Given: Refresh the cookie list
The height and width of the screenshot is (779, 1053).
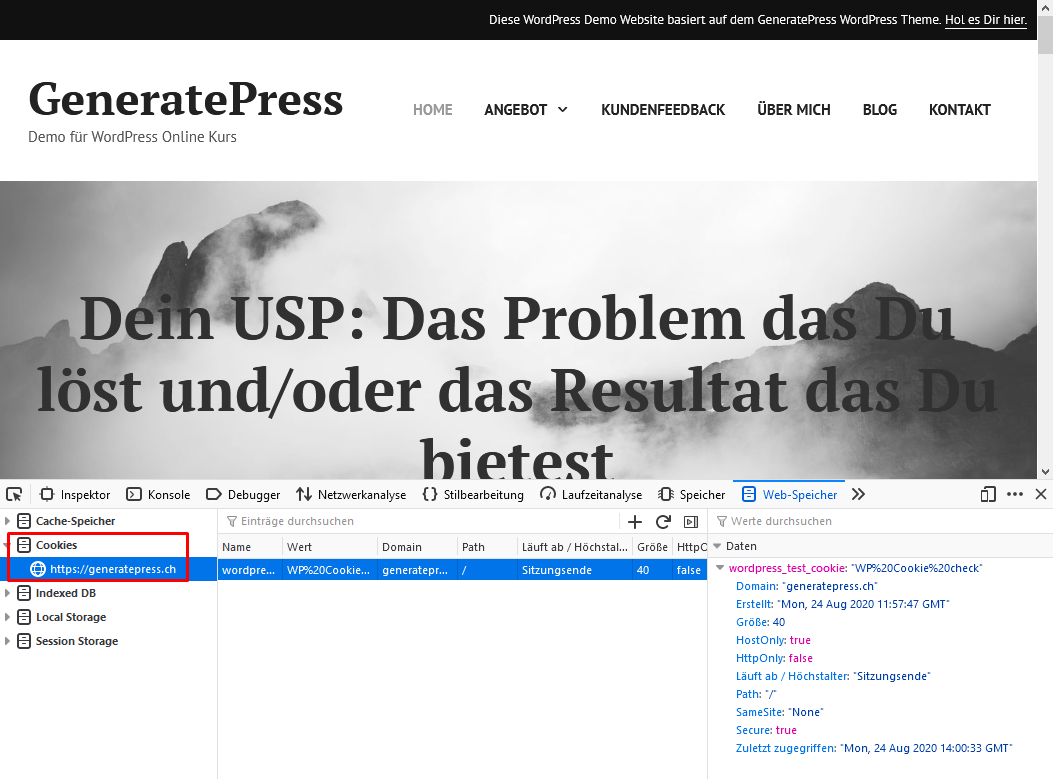Looking at the screenshot, I should (663, 522).
